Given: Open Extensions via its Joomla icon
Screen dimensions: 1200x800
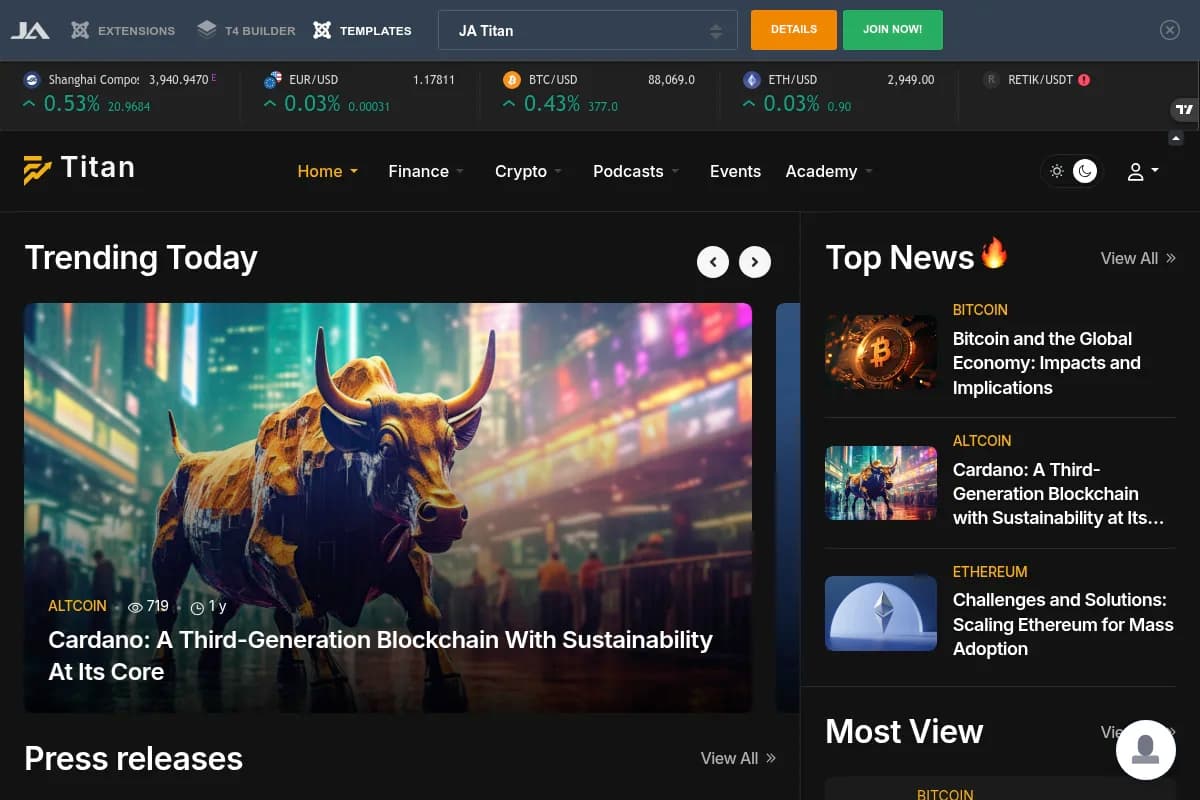Looking at the screenshot, I should [79, 30].
